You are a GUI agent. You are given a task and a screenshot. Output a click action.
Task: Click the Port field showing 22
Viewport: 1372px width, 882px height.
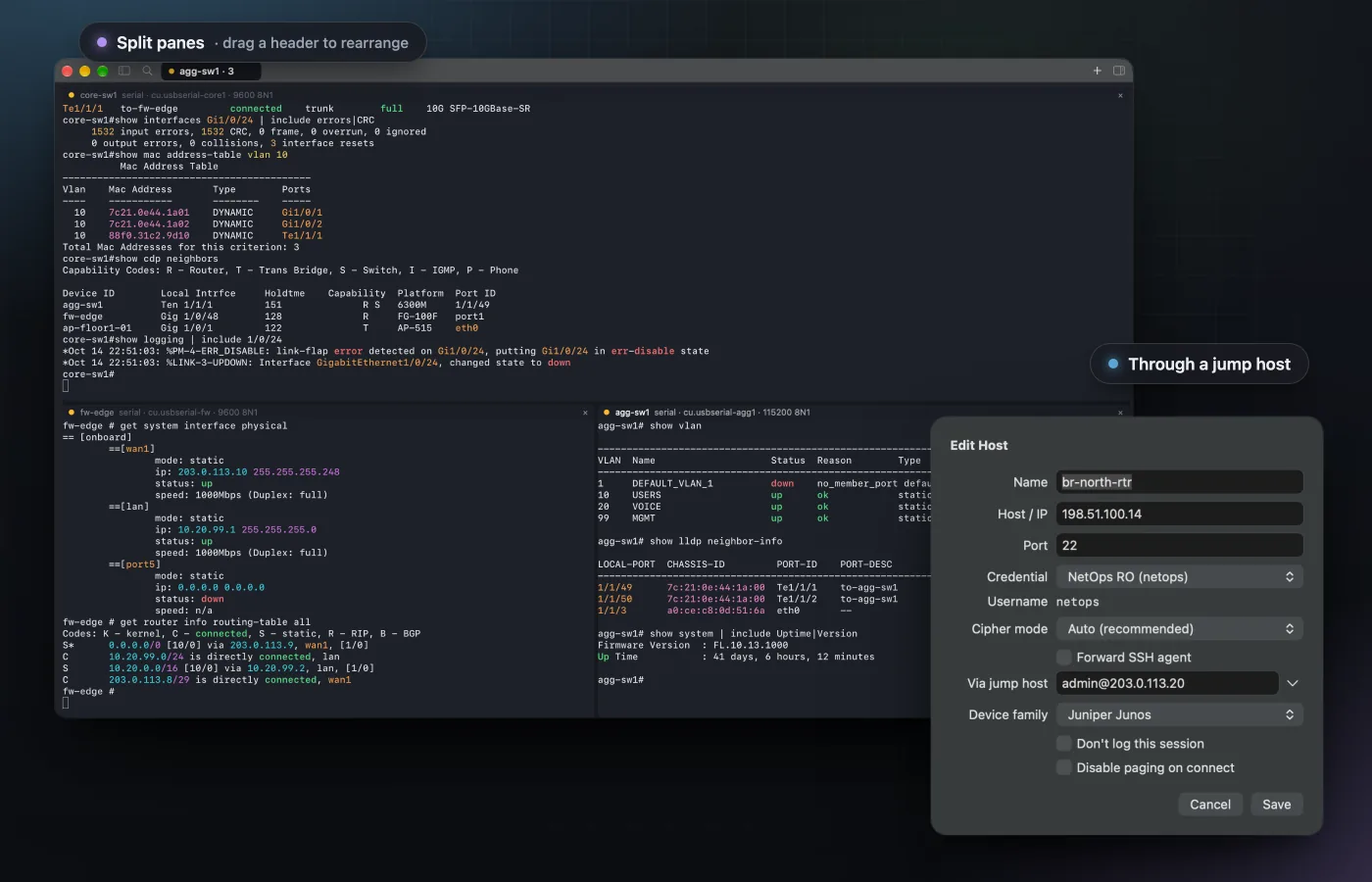tap(1180, 545)
